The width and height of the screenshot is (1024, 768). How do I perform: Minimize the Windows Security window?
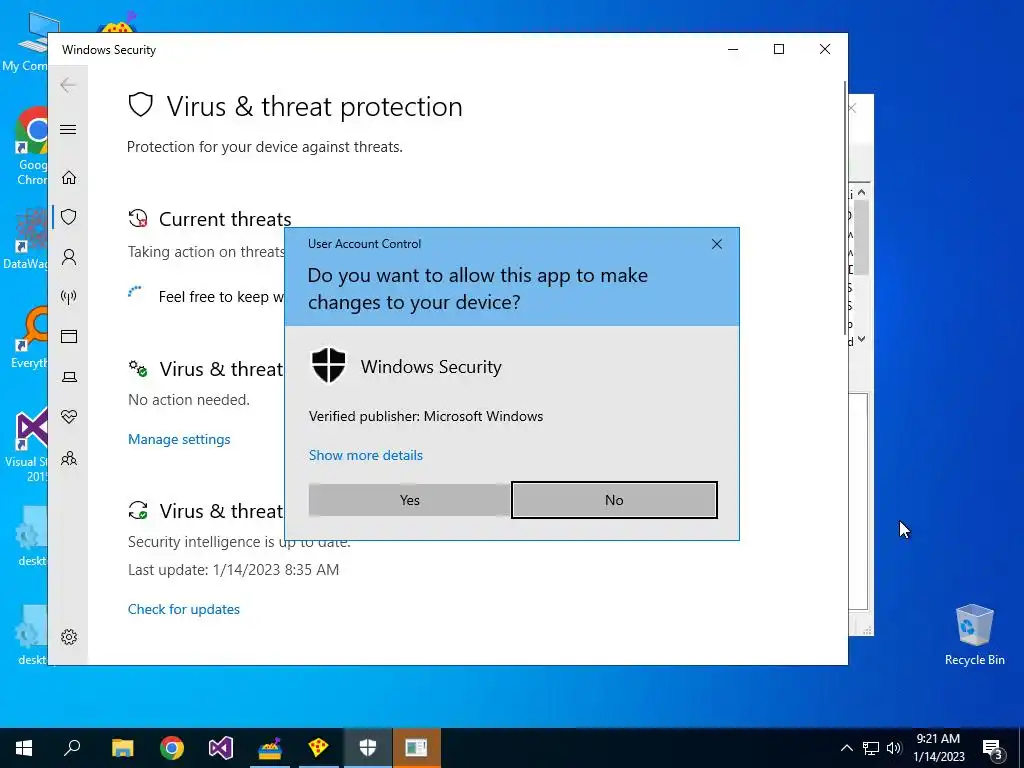733,50
